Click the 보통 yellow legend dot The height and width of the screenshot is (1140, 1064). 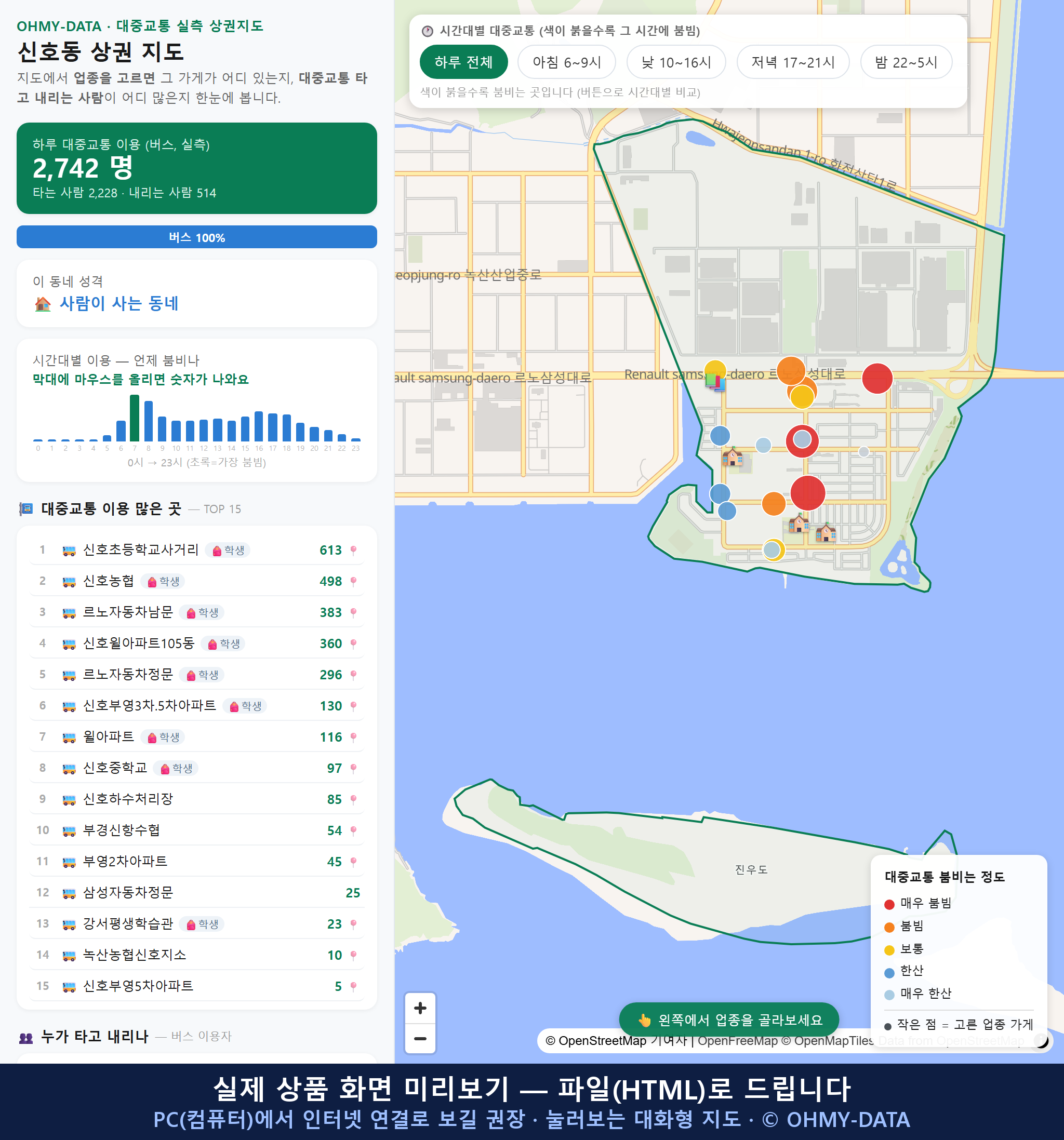(x=889, y=950)
